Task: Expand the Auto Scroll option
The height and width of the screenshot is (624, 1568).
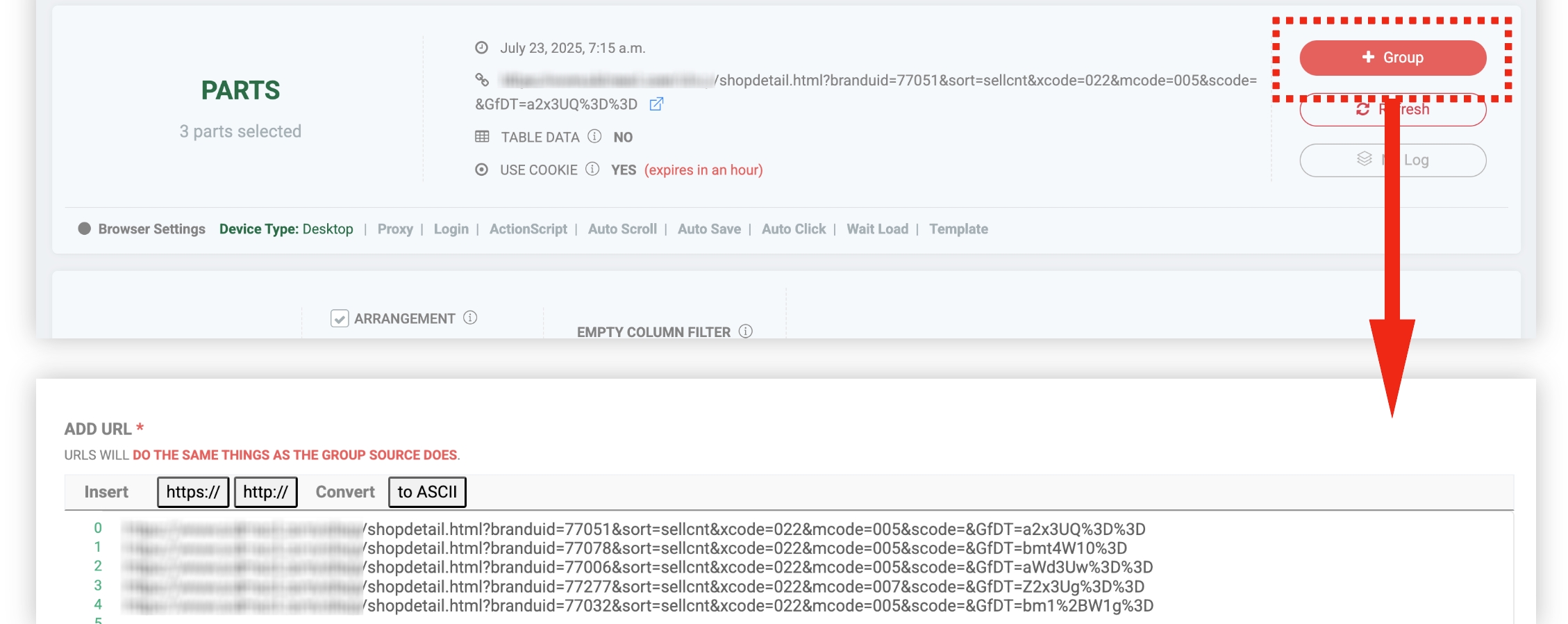Action: click(x=622, y=229)
